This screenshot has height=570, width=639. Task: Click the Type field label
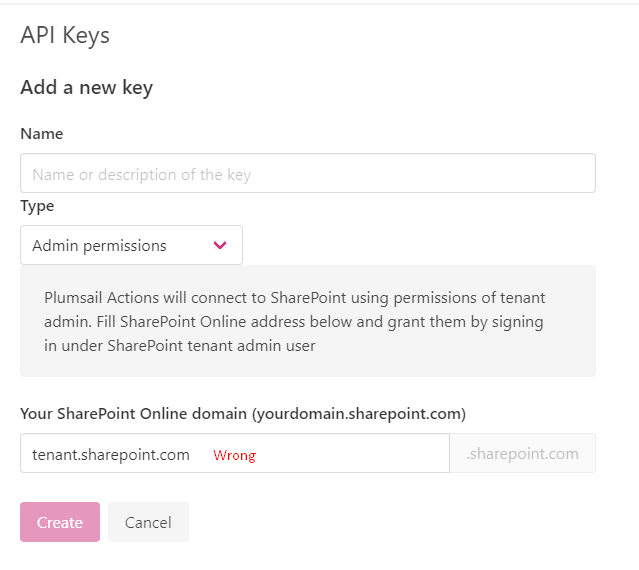37,206
